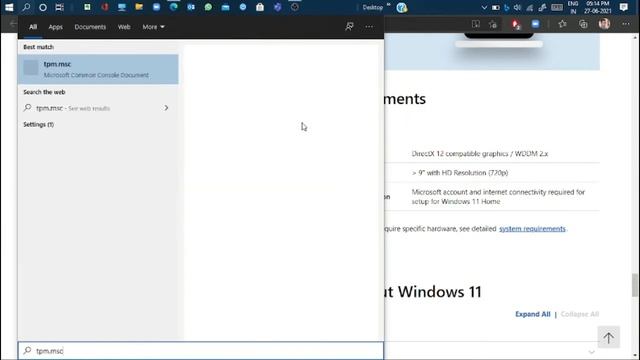640x360 pixels.
Task: Open Outlook from the taskbar
Action: [191, 7]
